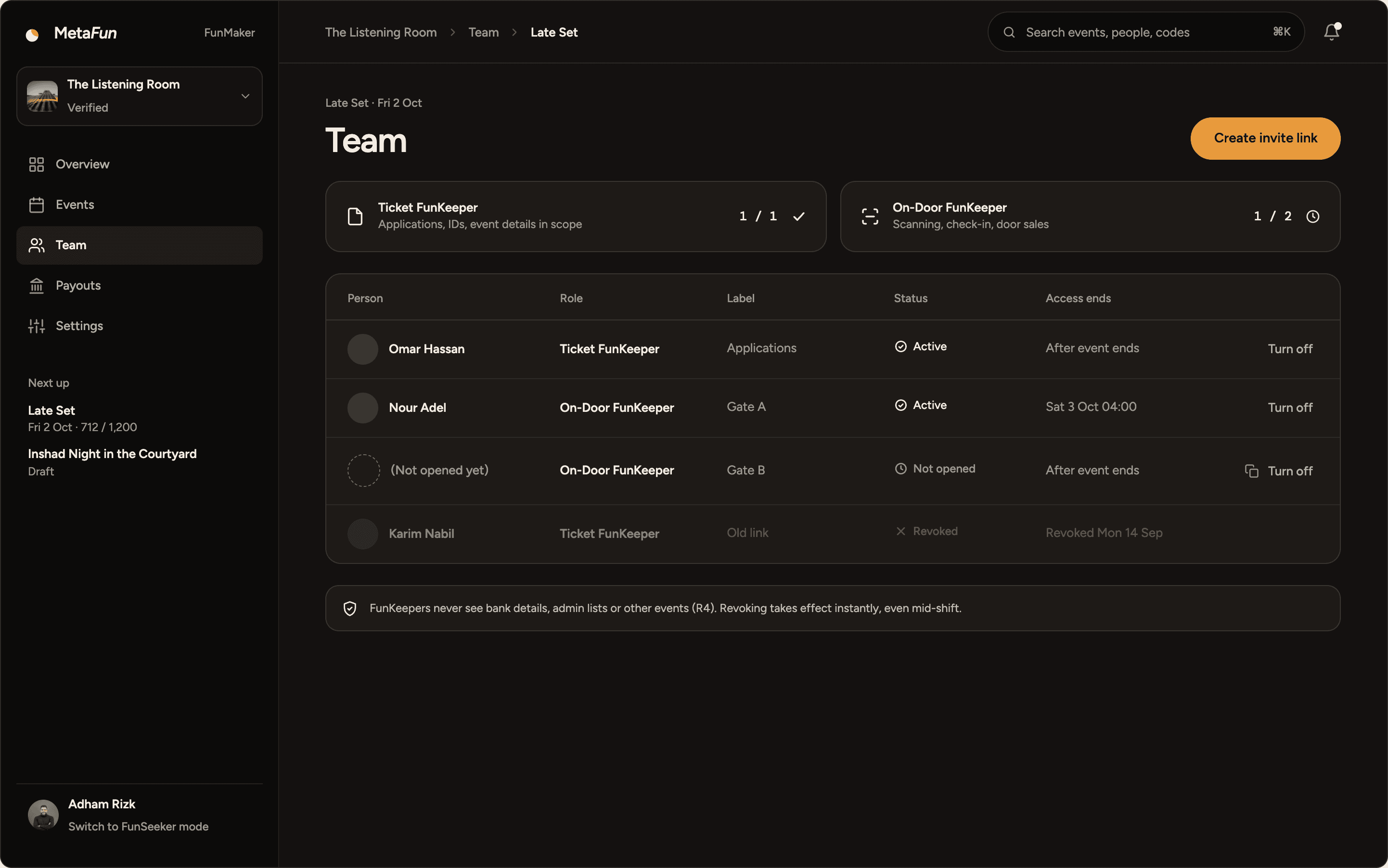Image resolution: width=1388 pixels, height=868 pixels.
Task: Create an invite link
Action: 1265,139
